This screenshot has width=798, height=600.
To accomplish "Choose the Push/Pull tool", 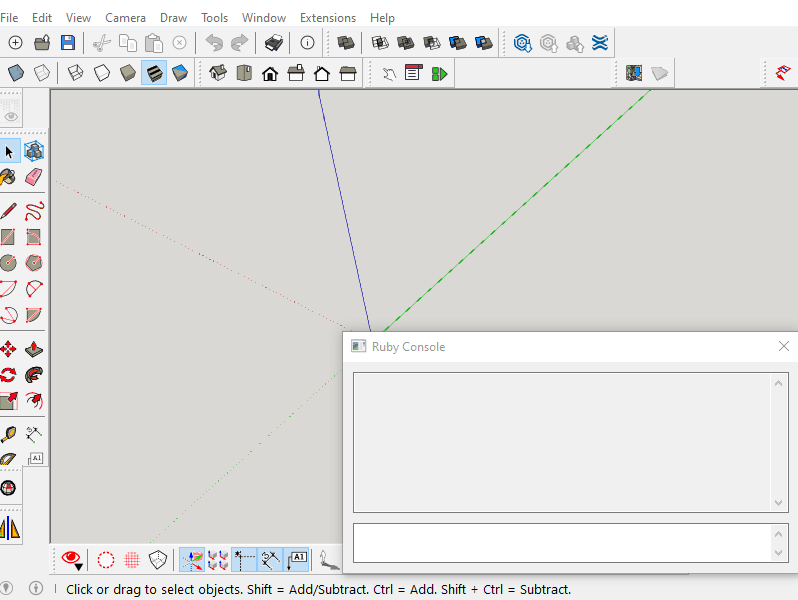I will click(x=34, y=349).
